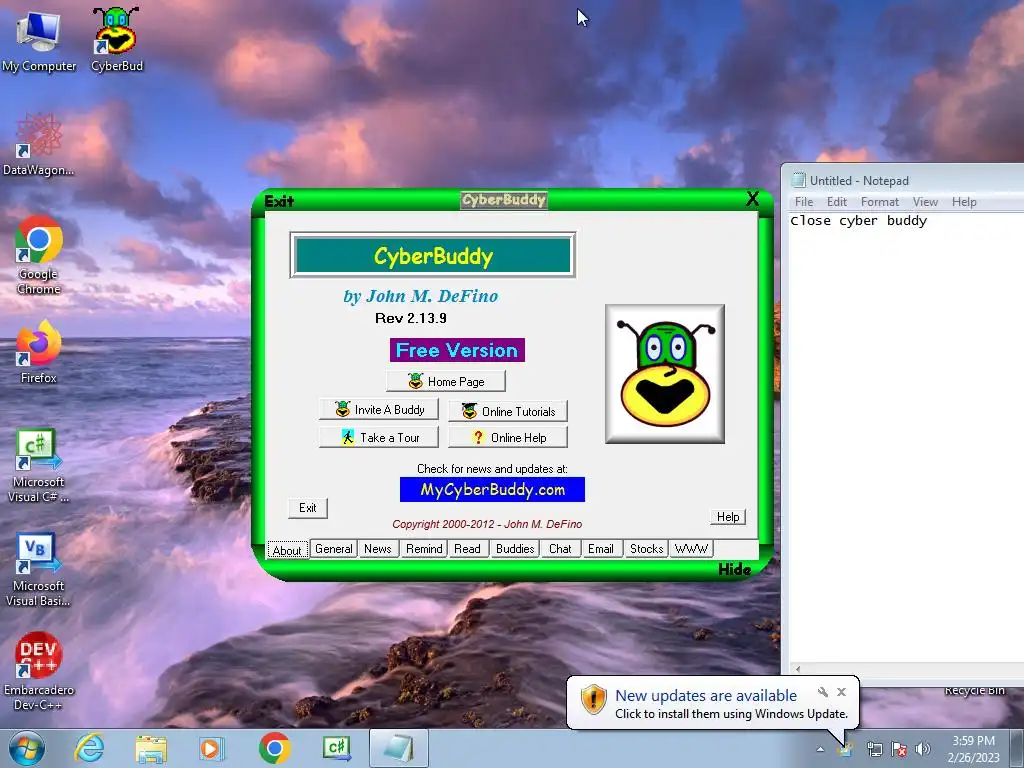Click the volume speaker tray icon

point(922,749)
